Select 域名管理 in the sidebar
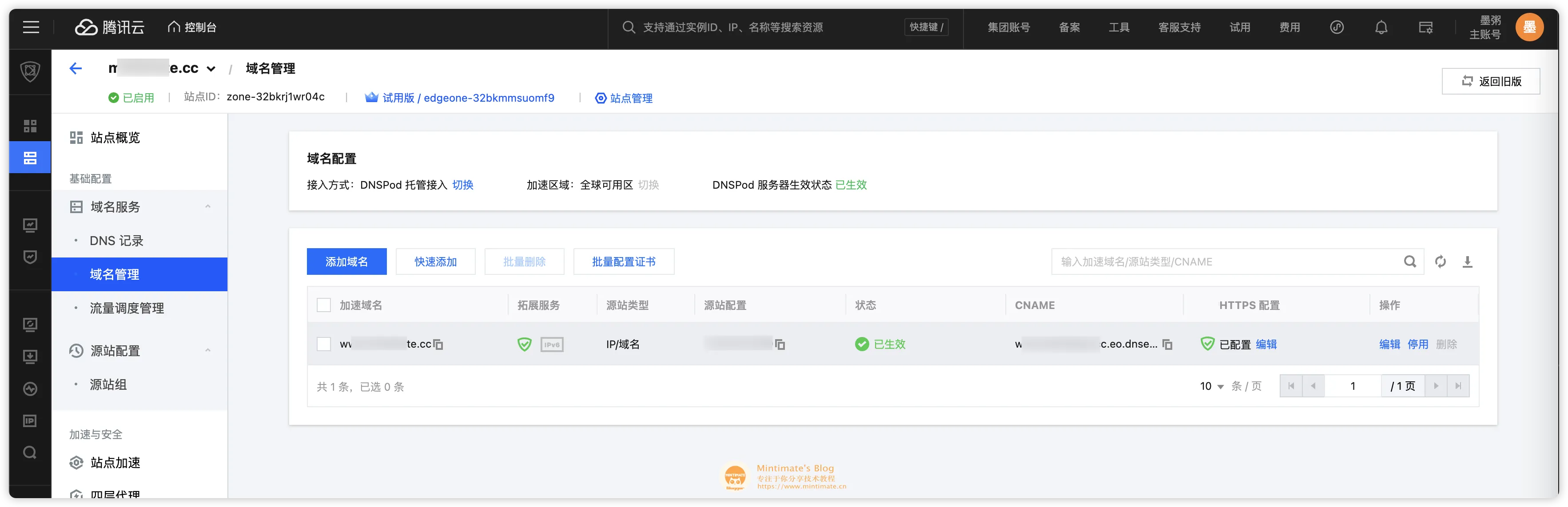Viewport: 1568px width, 507px height. coord(139,274)
